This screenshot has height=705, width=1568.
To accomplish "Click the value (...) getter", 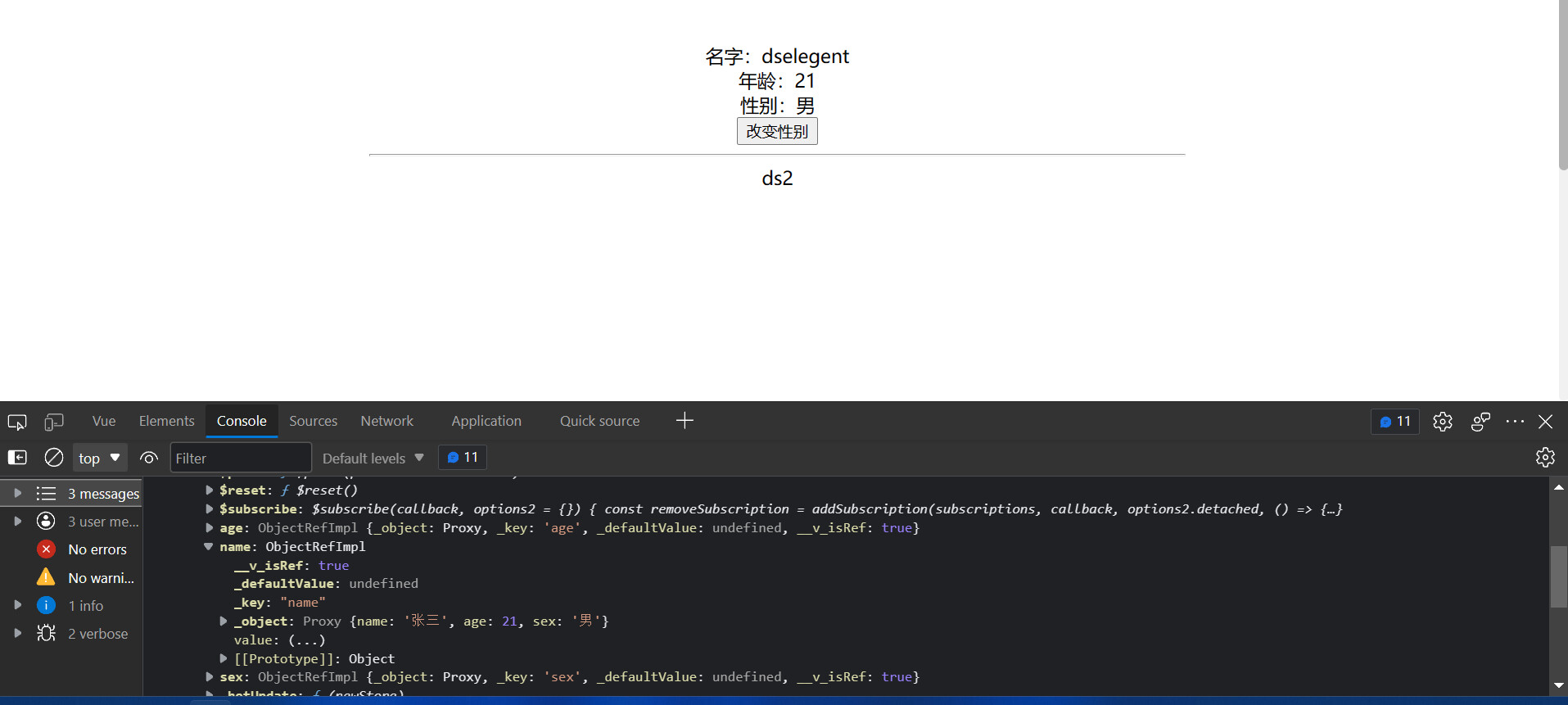I will [306, 639].
